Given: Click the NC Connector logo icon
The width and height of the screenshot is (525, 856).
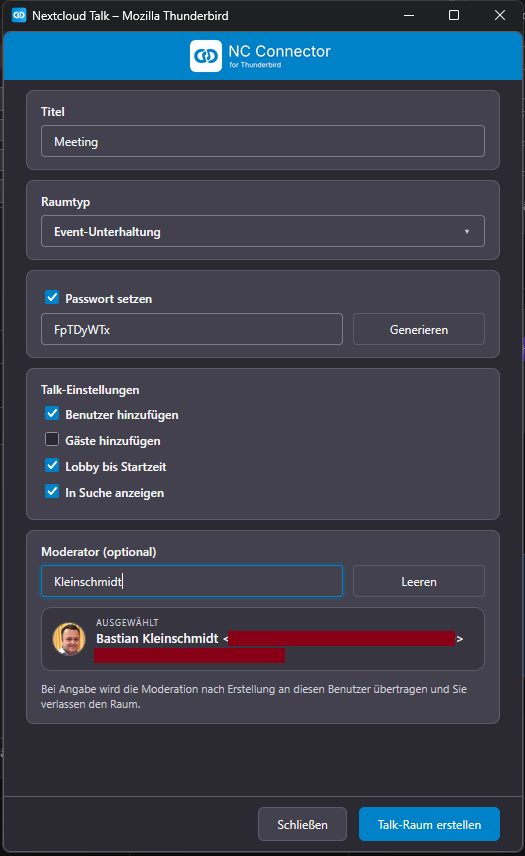Looking at the screenshot, I should pos(206,56).
